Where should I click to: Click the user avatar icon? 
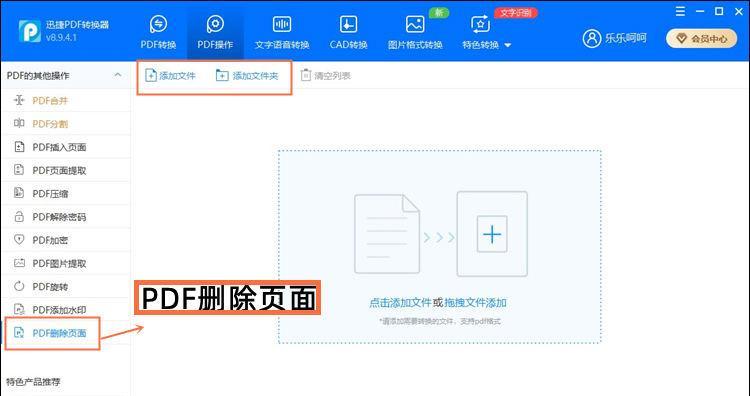click(x=592, y=38)
